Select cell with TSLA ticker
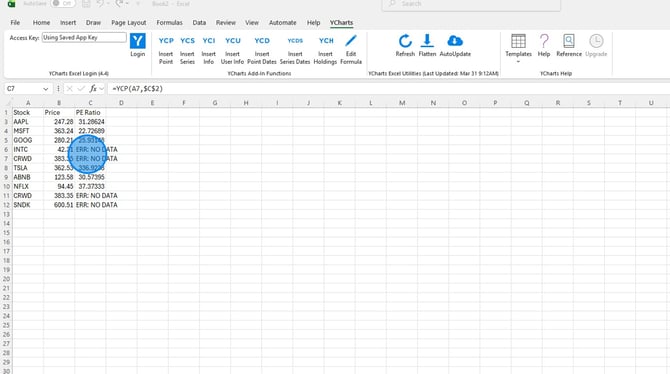This screenshot has height=374, width=670. (28, 168)
